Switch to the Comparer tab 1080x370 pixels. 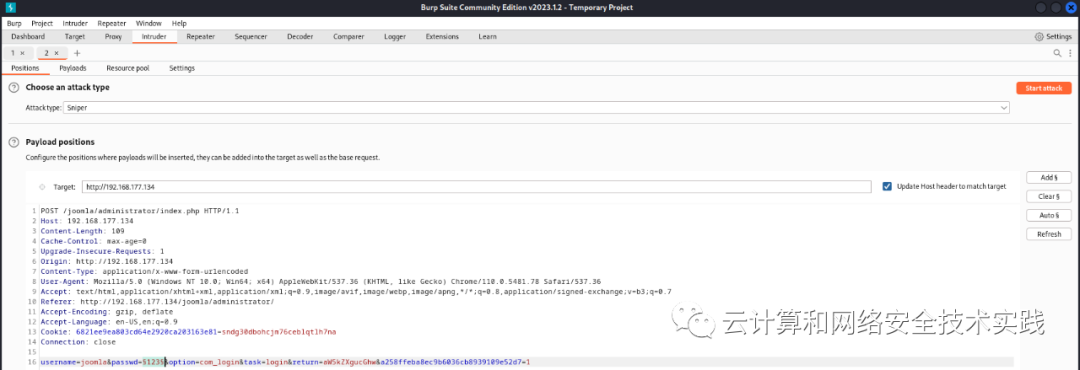349,37
